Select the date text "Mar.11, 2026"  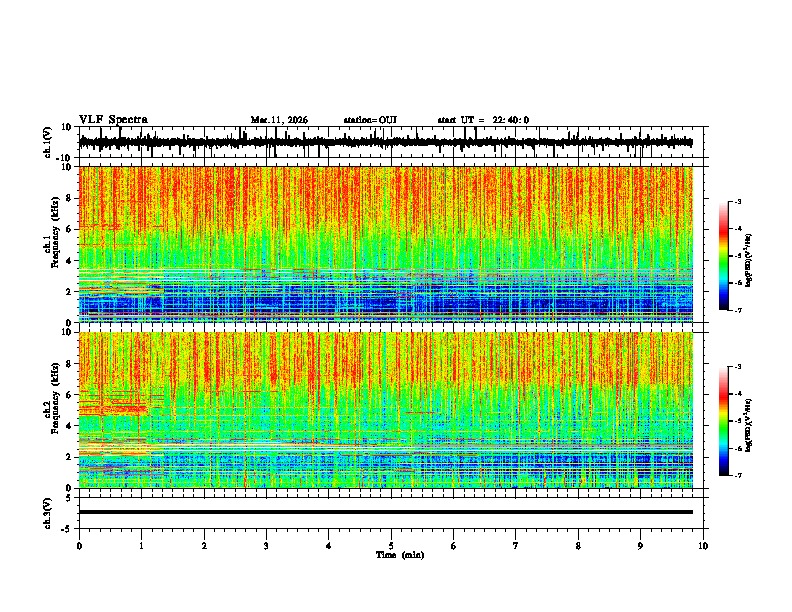coord(279,120)
